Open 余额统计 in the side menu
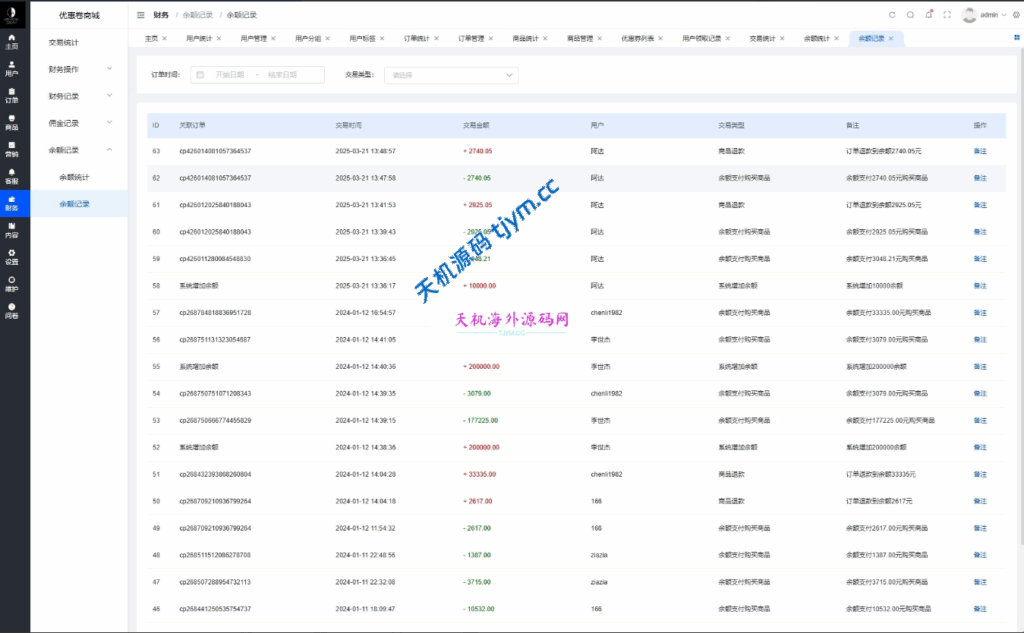This screenshot has width=1024, height=633. coord(74,177)
